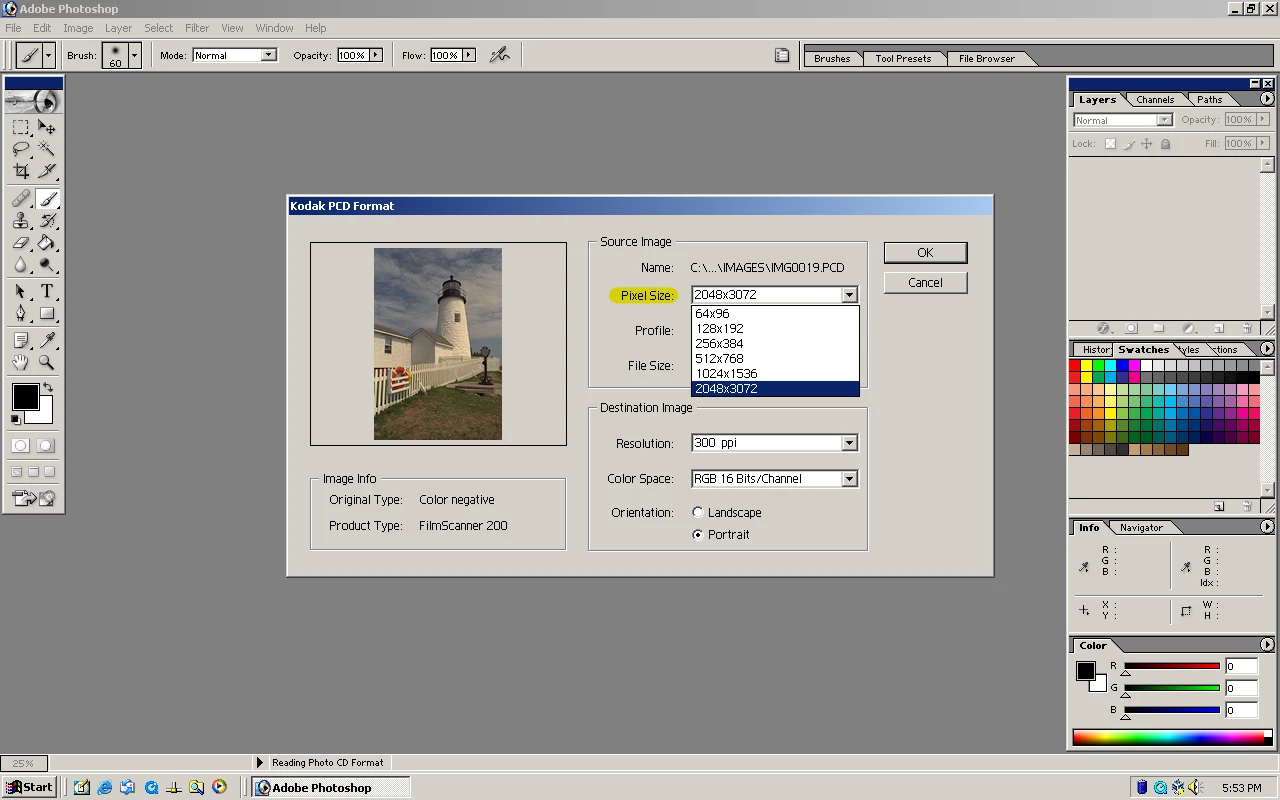1280x800 pixels.
Task: Toggle the airbrush icon in options bar
Action: tap(500, 56)
